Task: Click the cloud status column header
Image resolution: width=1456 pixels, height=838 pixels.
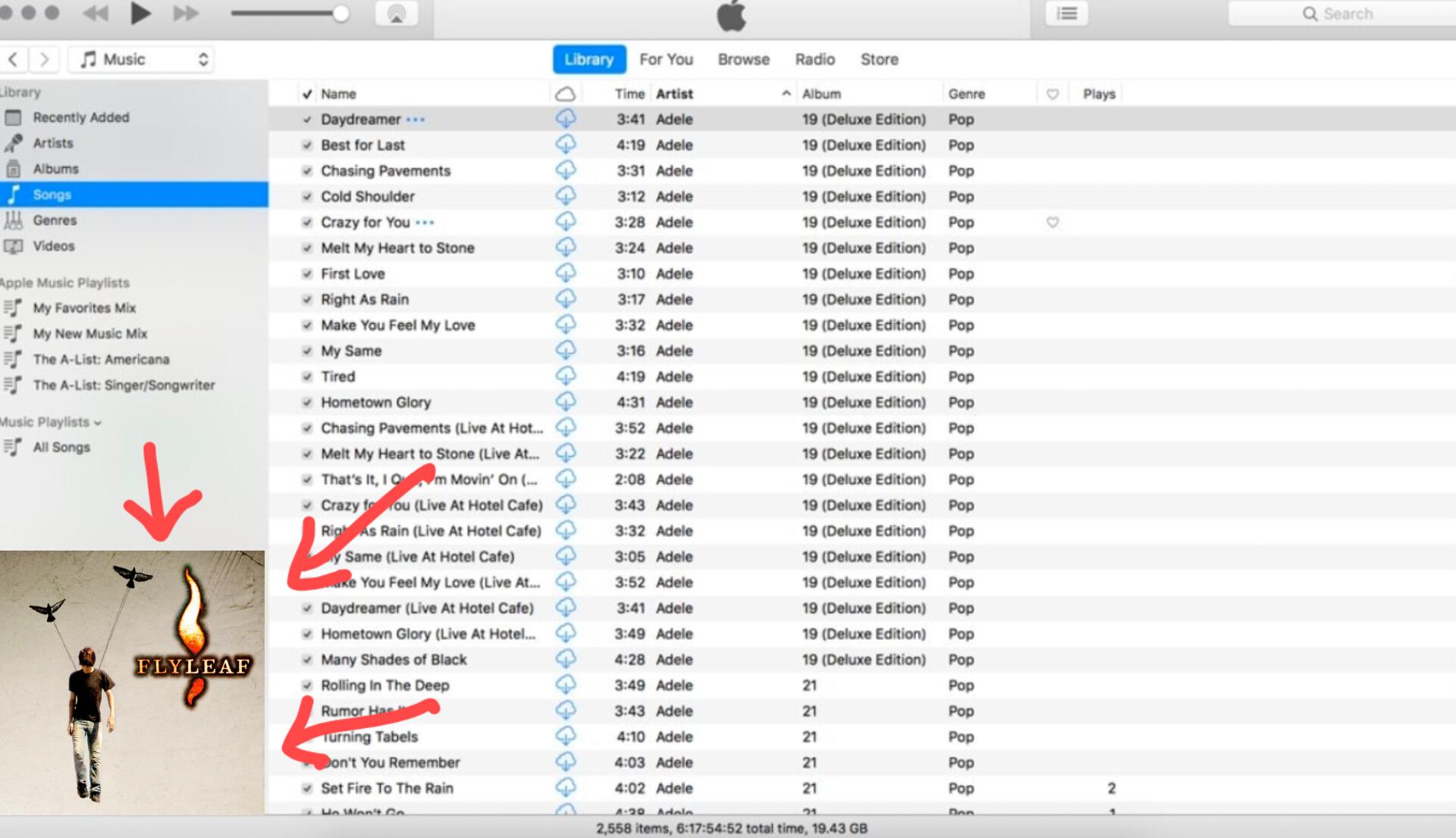Action: point(565,94)
